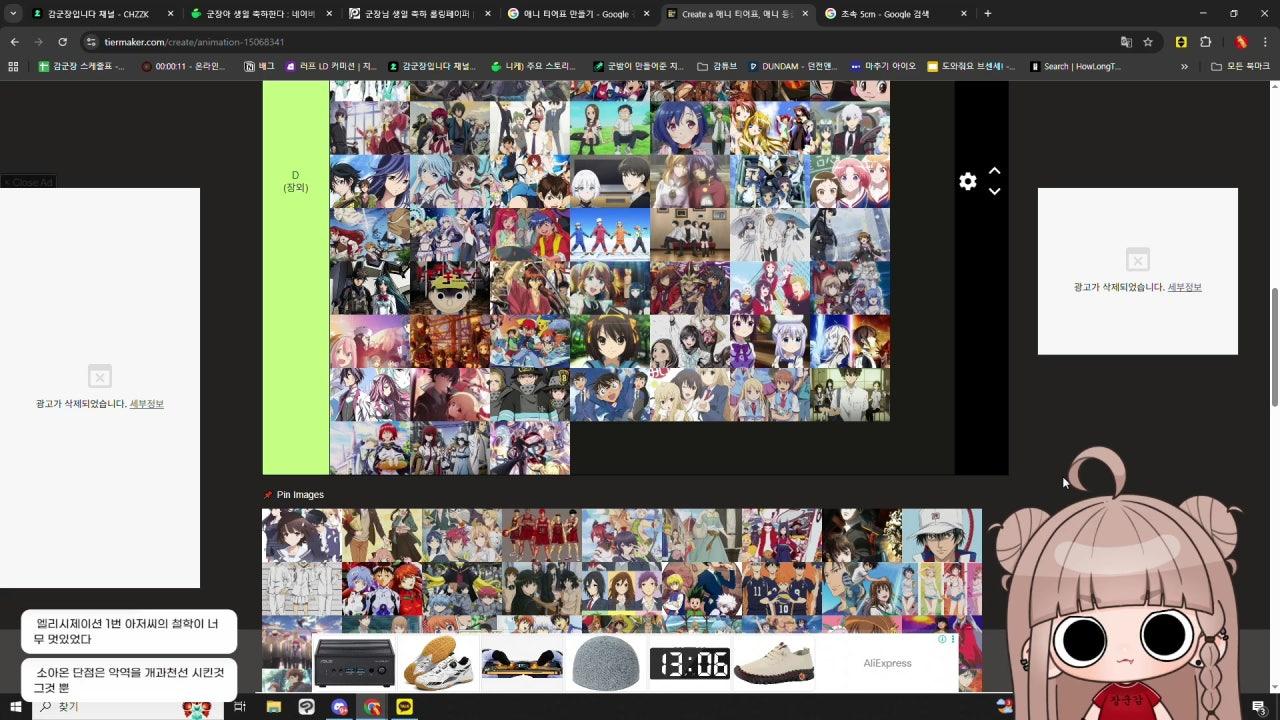Click the AliExpress ad logo
Screen dimensions: 1280x720
[x=887, y=663]
